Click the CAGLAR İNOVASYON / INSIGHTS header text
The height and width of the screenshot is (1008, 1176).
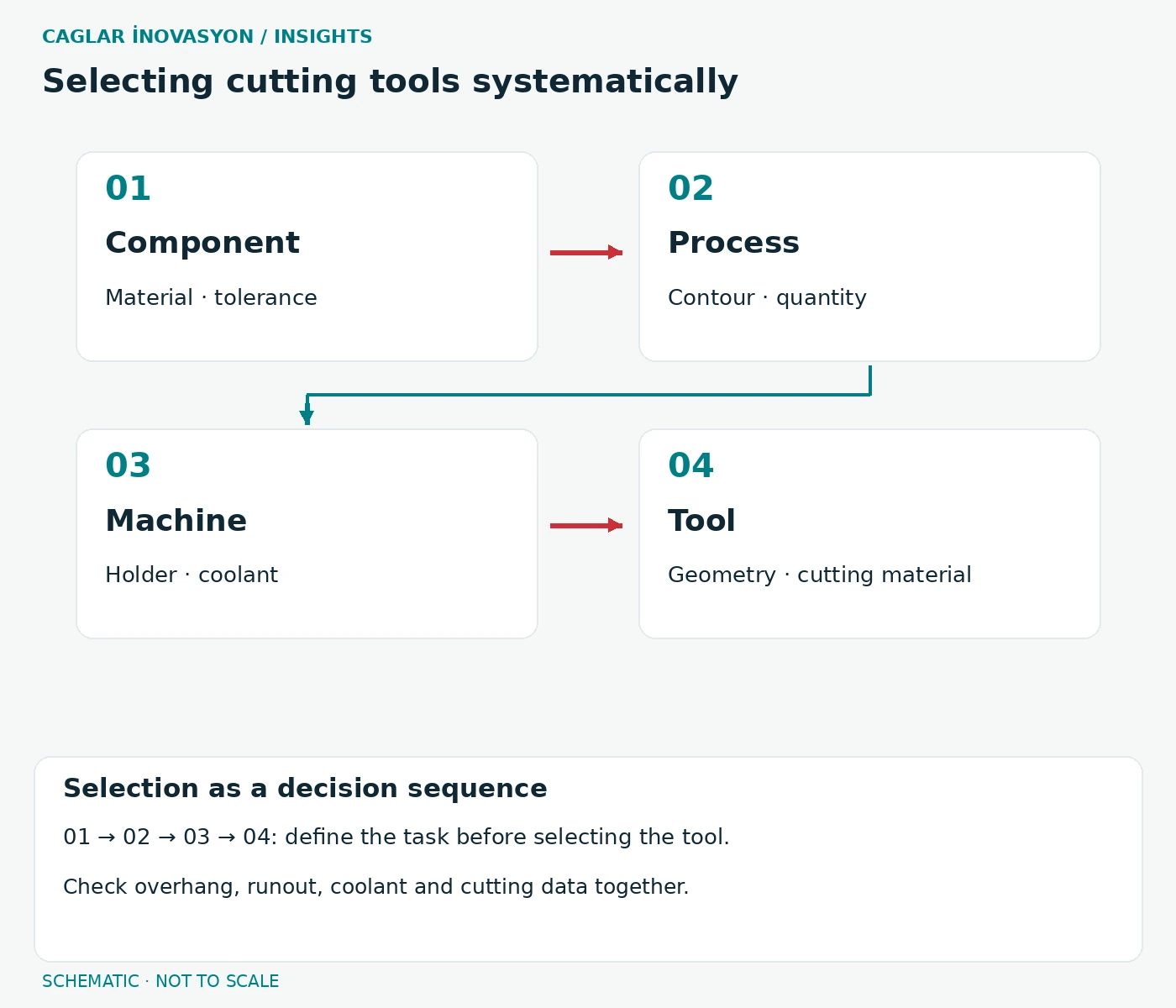[207, 37]
